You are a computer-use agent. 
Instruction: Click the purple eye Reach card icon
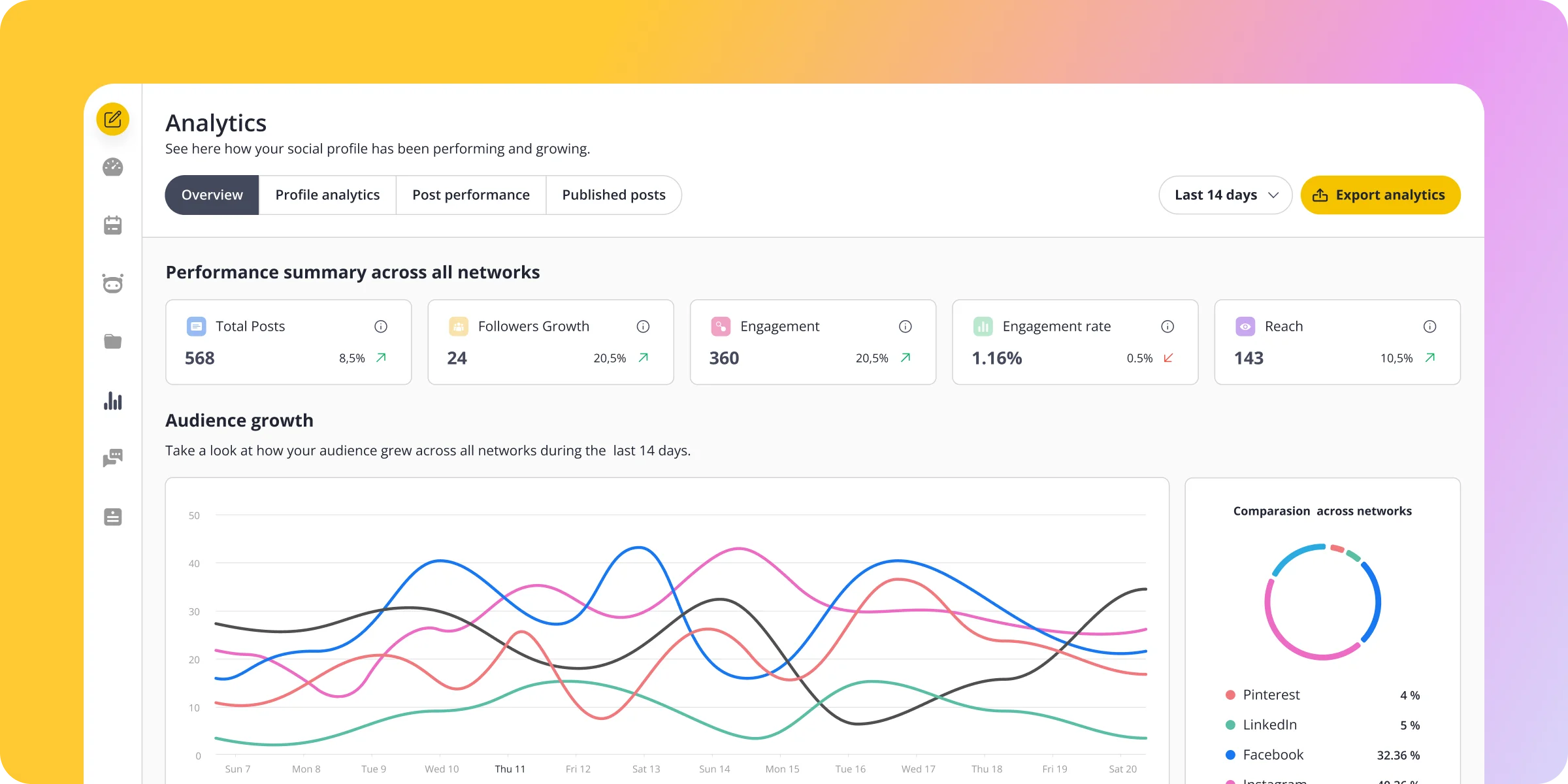pos(1245,326)
